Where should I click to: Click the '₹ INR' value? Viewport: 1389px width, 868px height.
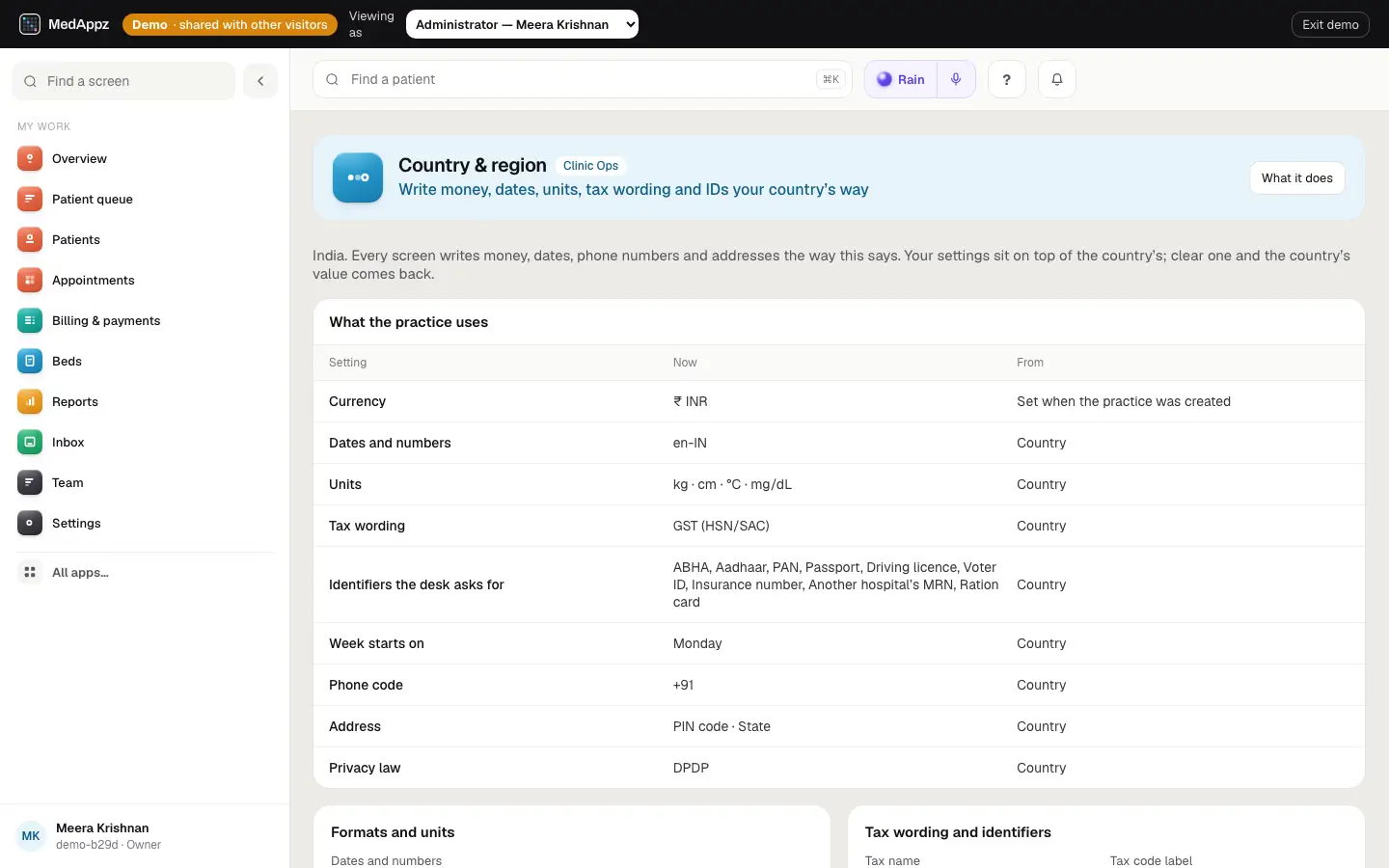[691, 402]
